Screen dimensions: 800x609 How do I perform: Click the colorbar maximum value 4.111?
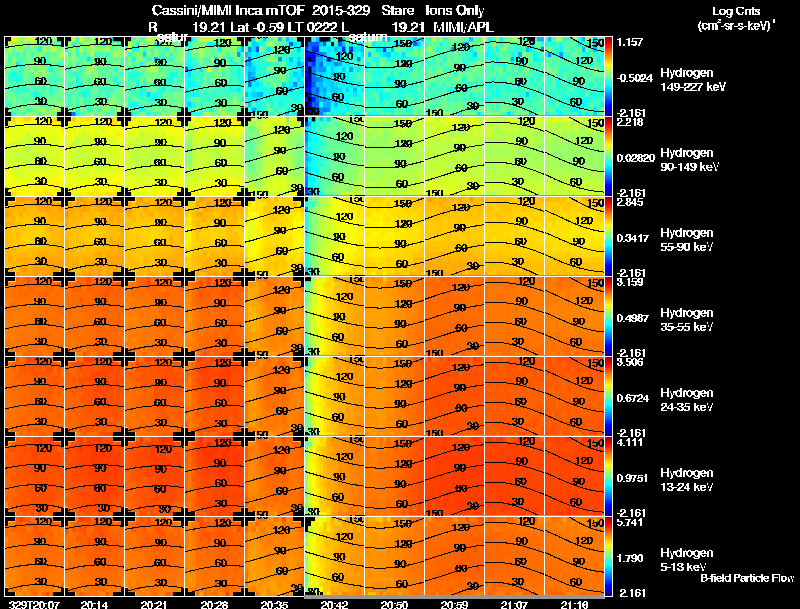coord(630,442)
